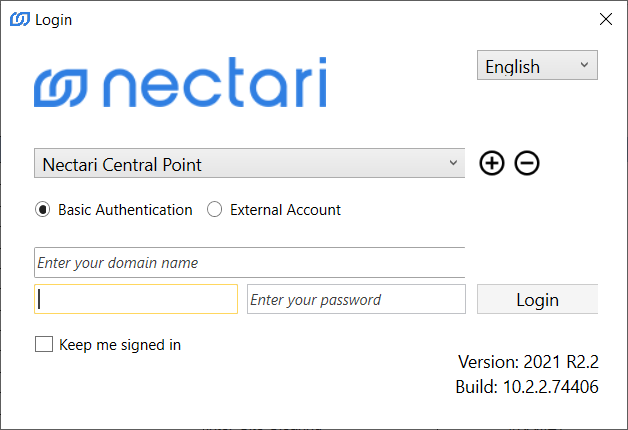Viewport: 628px width, 430px height.
Task: Click into the empty username field
Action: coord(136,299)
